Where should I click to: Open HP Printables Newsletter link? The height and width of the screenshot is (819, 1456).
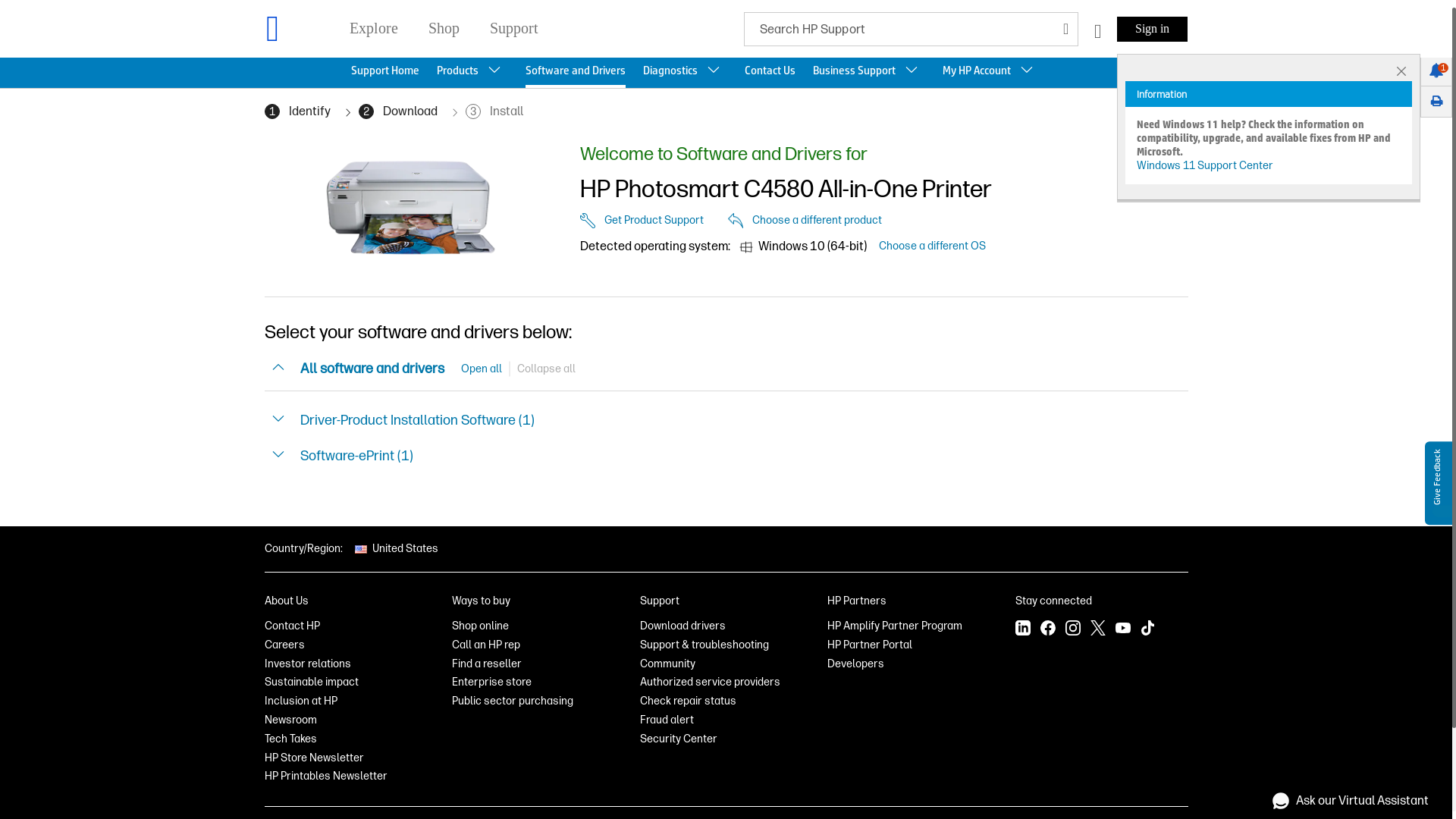(x=326, y=777)
